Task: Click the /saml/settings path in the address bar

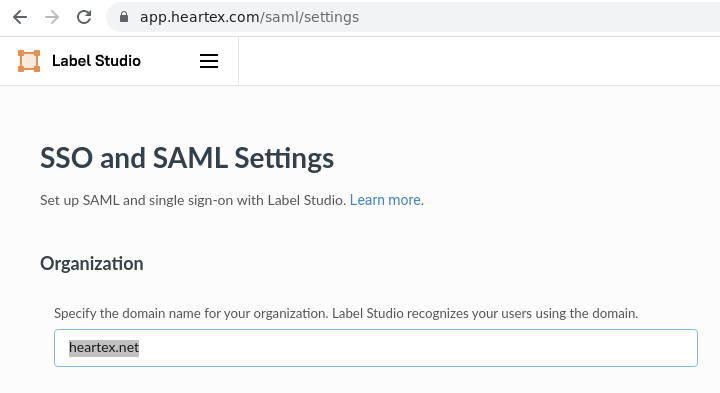Action: click(x=309, y=17)
